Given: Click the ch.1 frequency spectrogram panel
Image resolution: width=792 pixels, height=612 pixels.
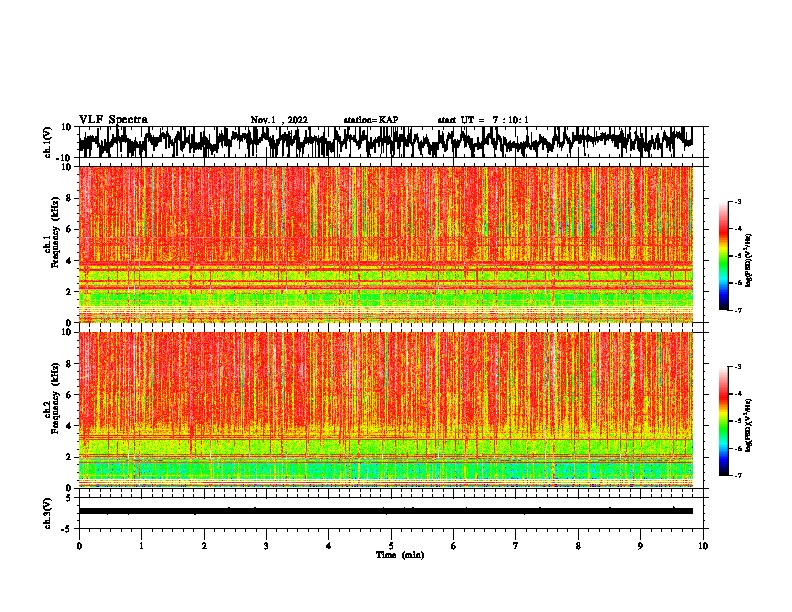Looking at the screenshot, I should coord(386,244).
